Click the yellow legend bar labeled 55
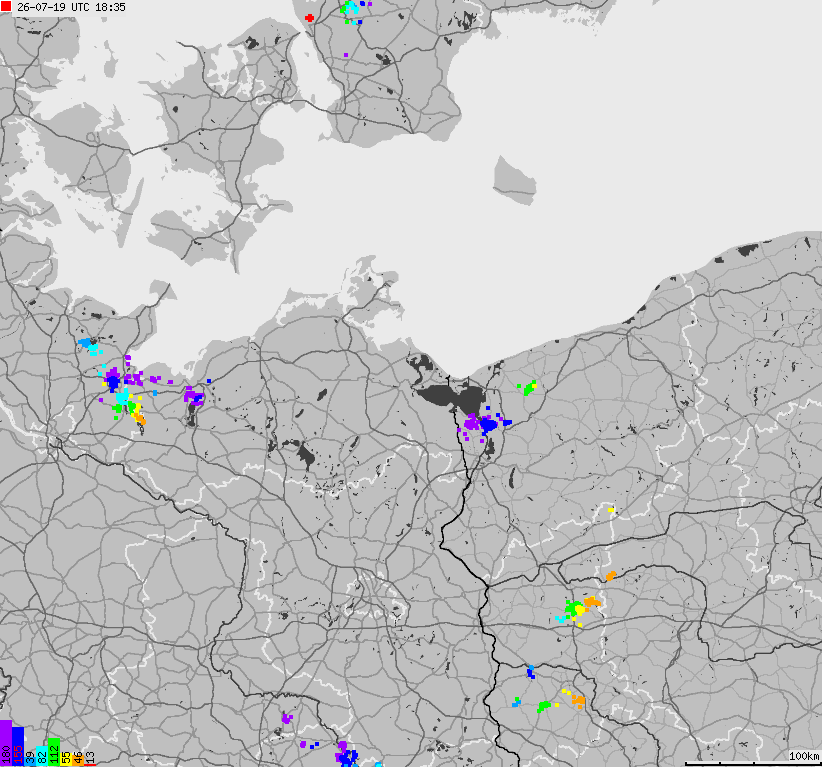 (x=66, y=758)
